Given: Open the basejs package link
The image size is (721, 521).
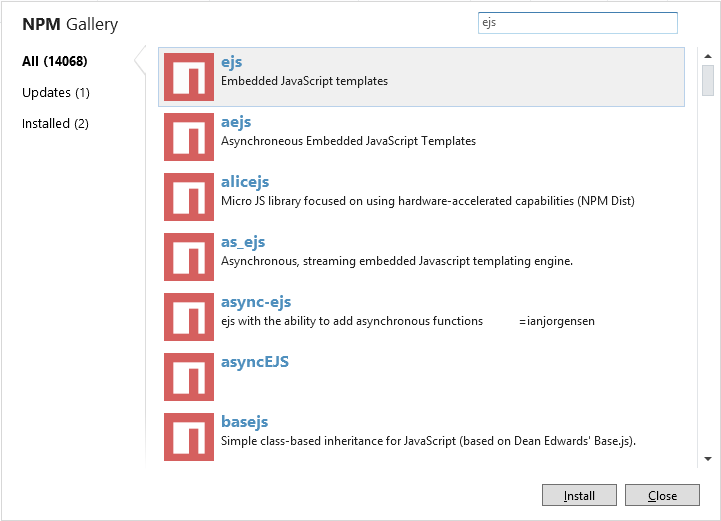Looking at the screenshot, I should pos(245,422).
